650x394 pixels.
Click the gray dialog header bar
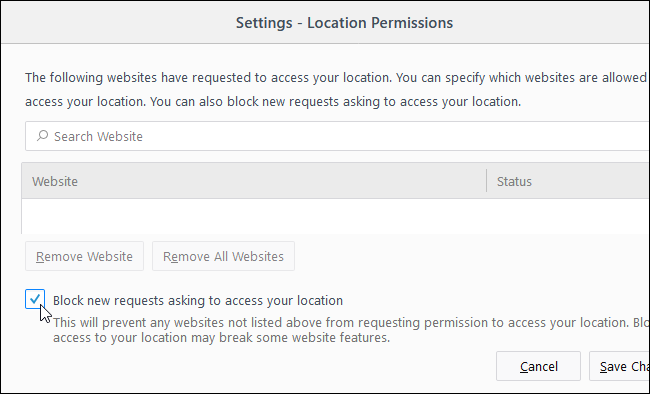coord(325,22)
